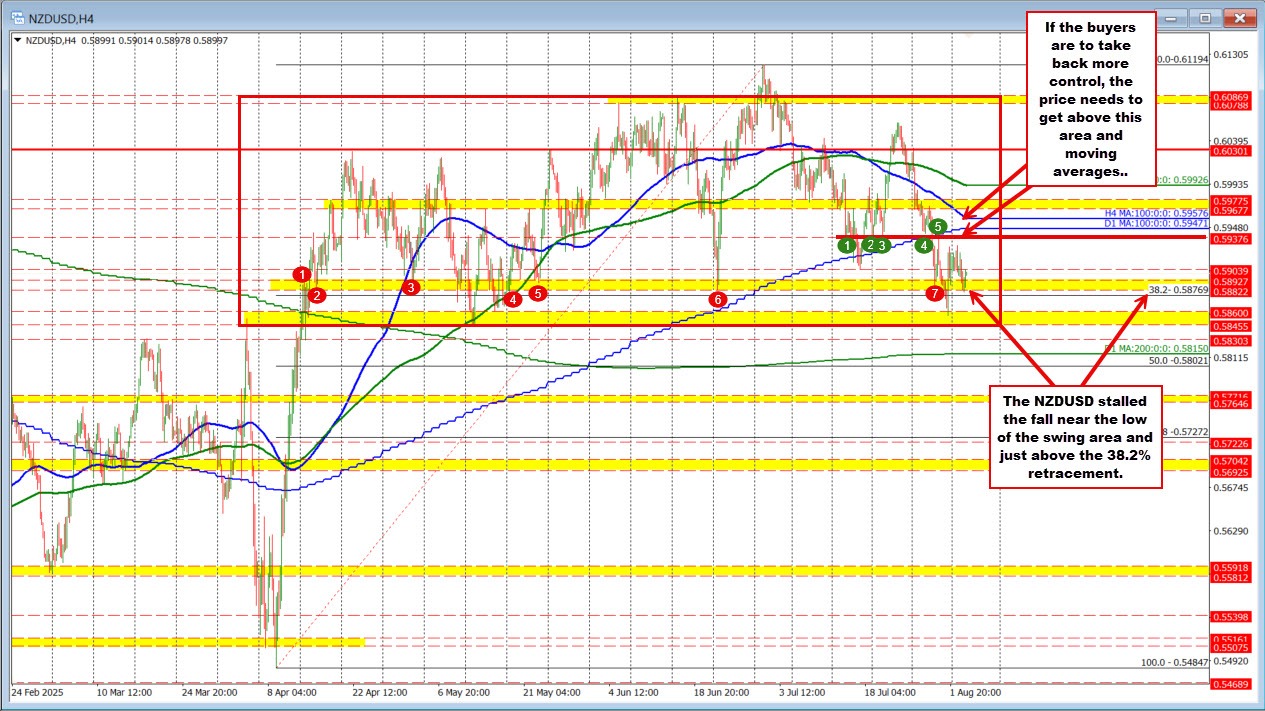Click the green circle marker numbered 5
This screenshot has width=1265, height=711.
(938, 227)
